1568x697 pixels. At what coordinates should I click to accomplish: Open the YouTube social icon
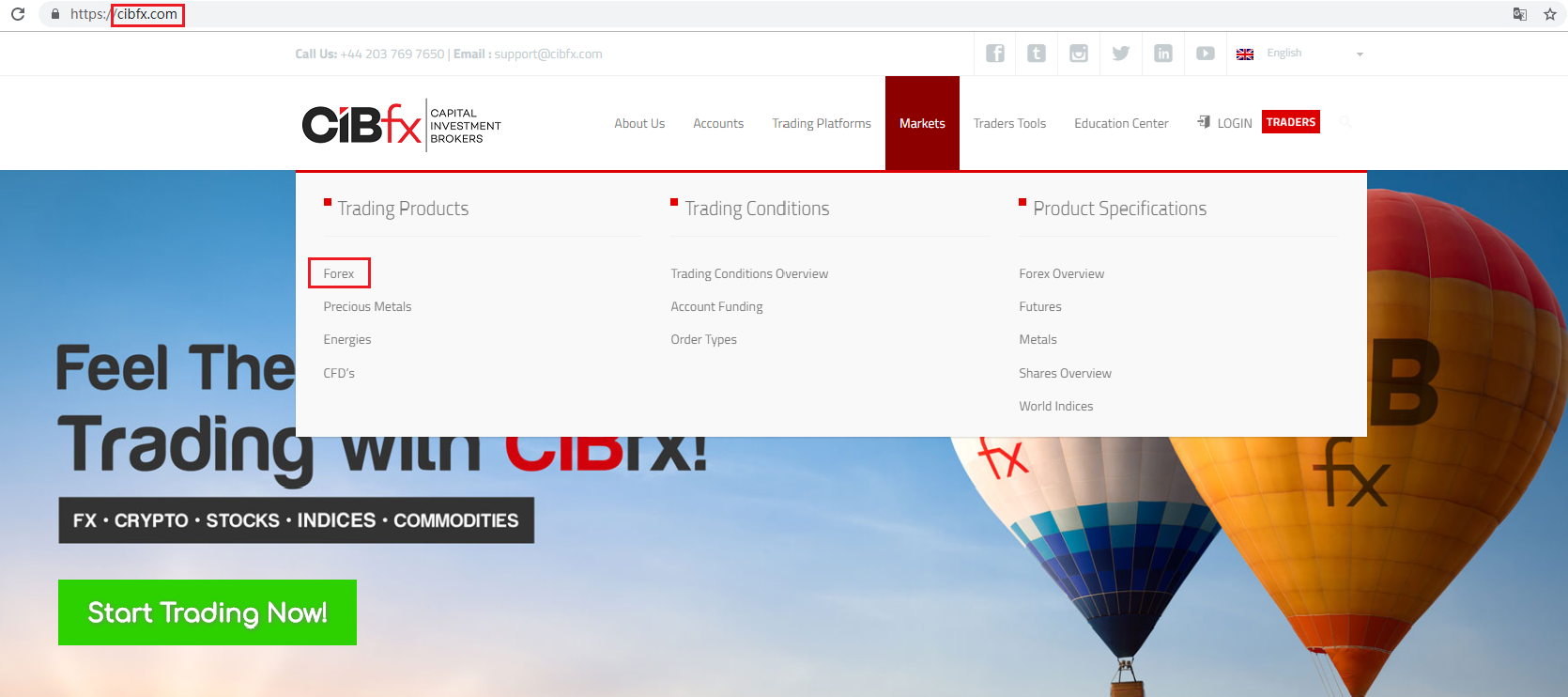pyautogui.click(x=1206, y=54)
